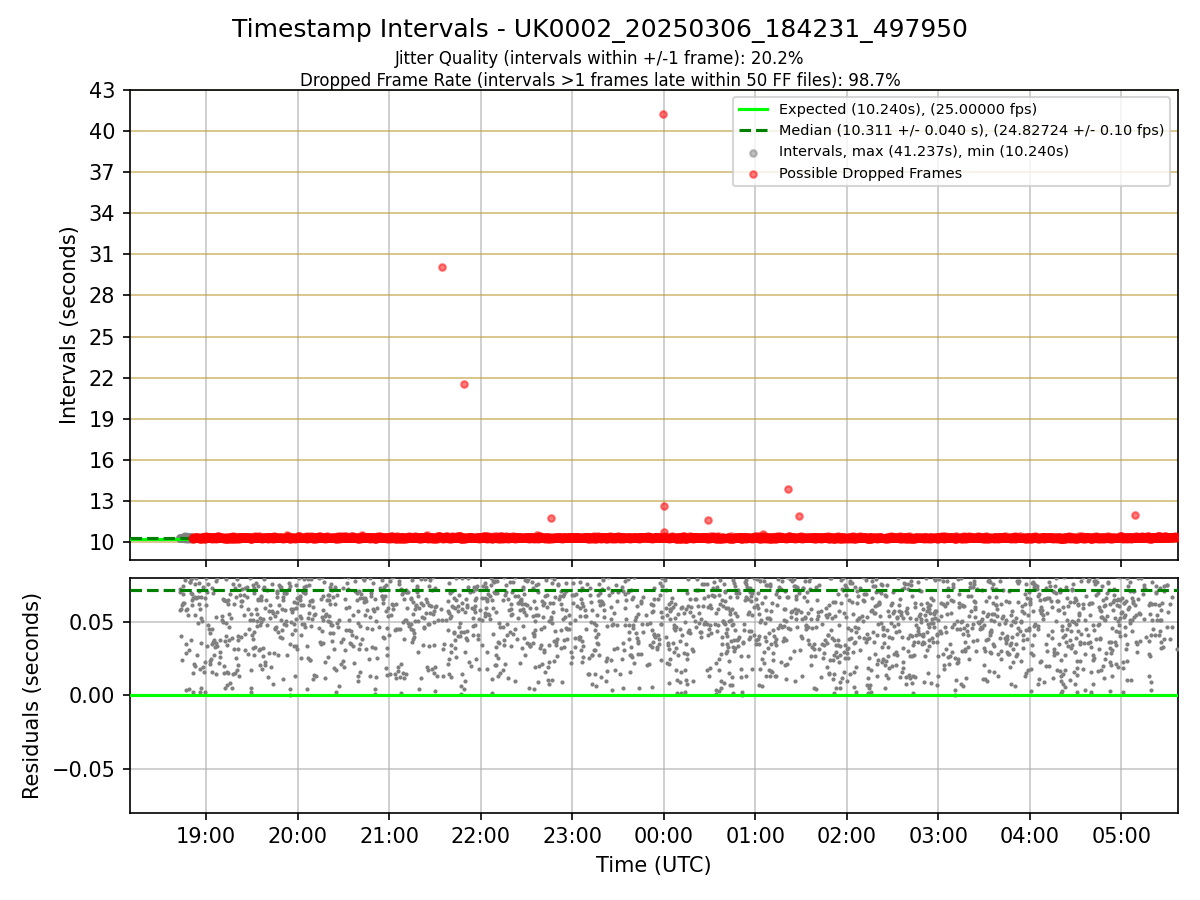
Task: Click the gray dot marker beside legend 'Intervals'
Action: point(753,153)
